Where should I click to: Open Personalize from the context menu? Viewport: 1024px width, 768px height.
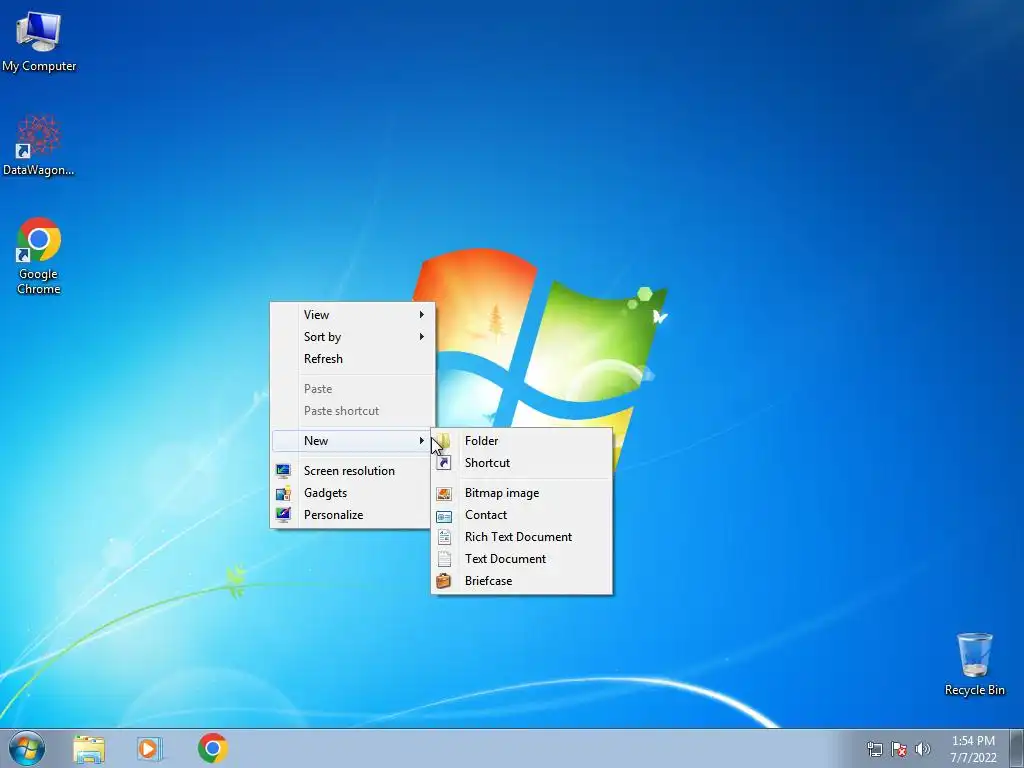[x=353, y=515]
